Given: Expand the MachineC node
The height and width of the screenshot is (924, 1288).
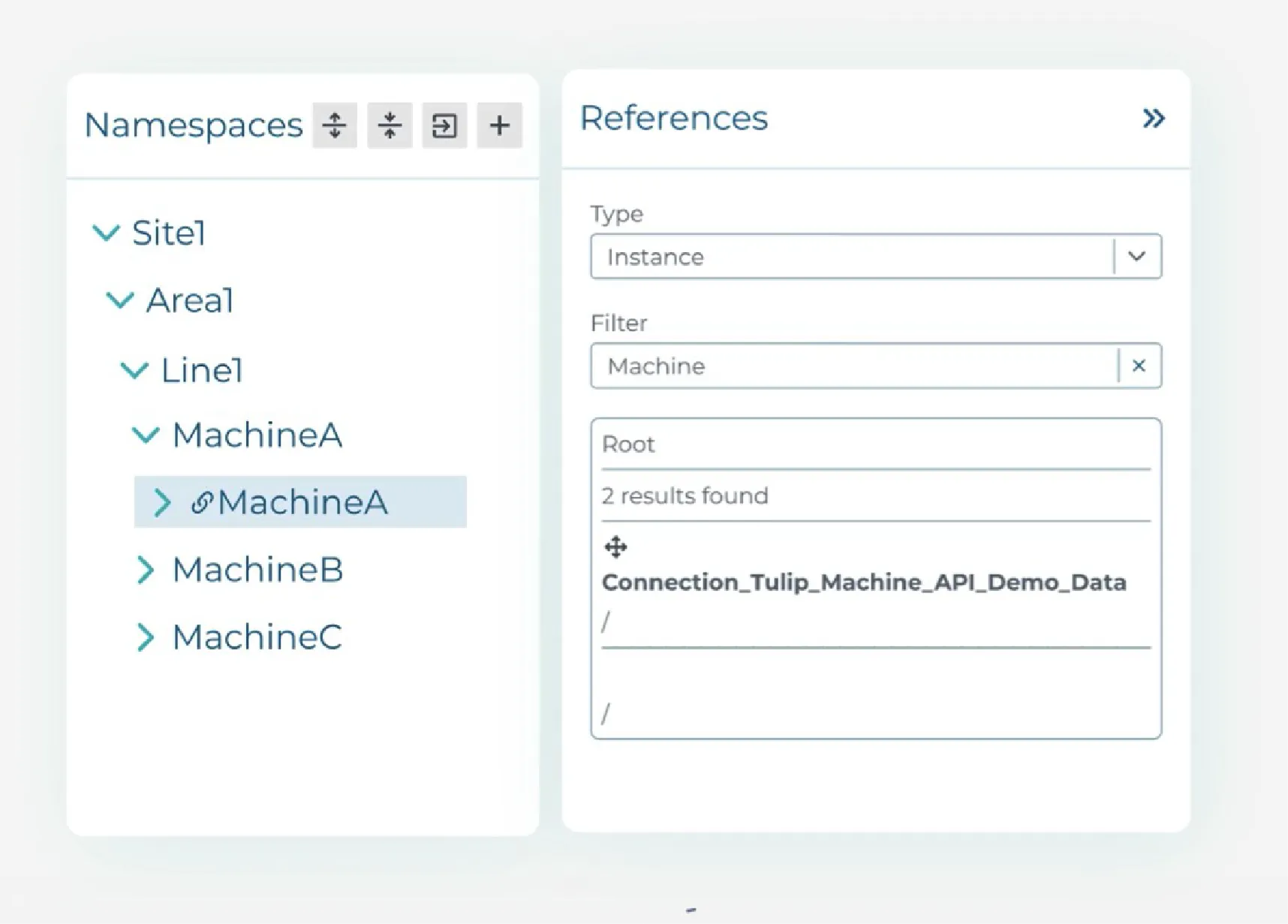Looking at the screenshot, I should tap(146, 637).
